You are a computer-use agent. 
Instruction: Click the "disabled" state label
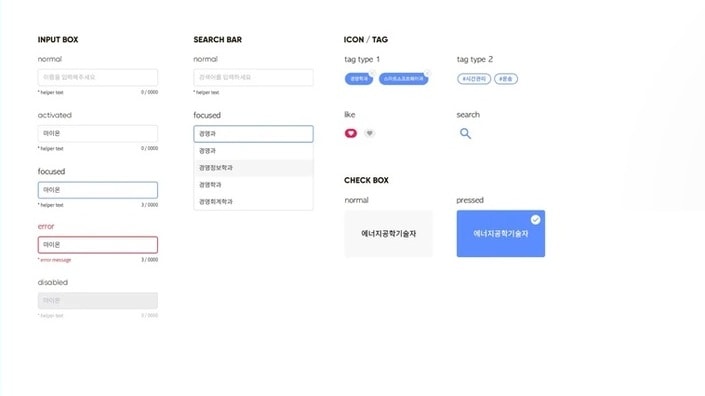[x=53, y=282]
